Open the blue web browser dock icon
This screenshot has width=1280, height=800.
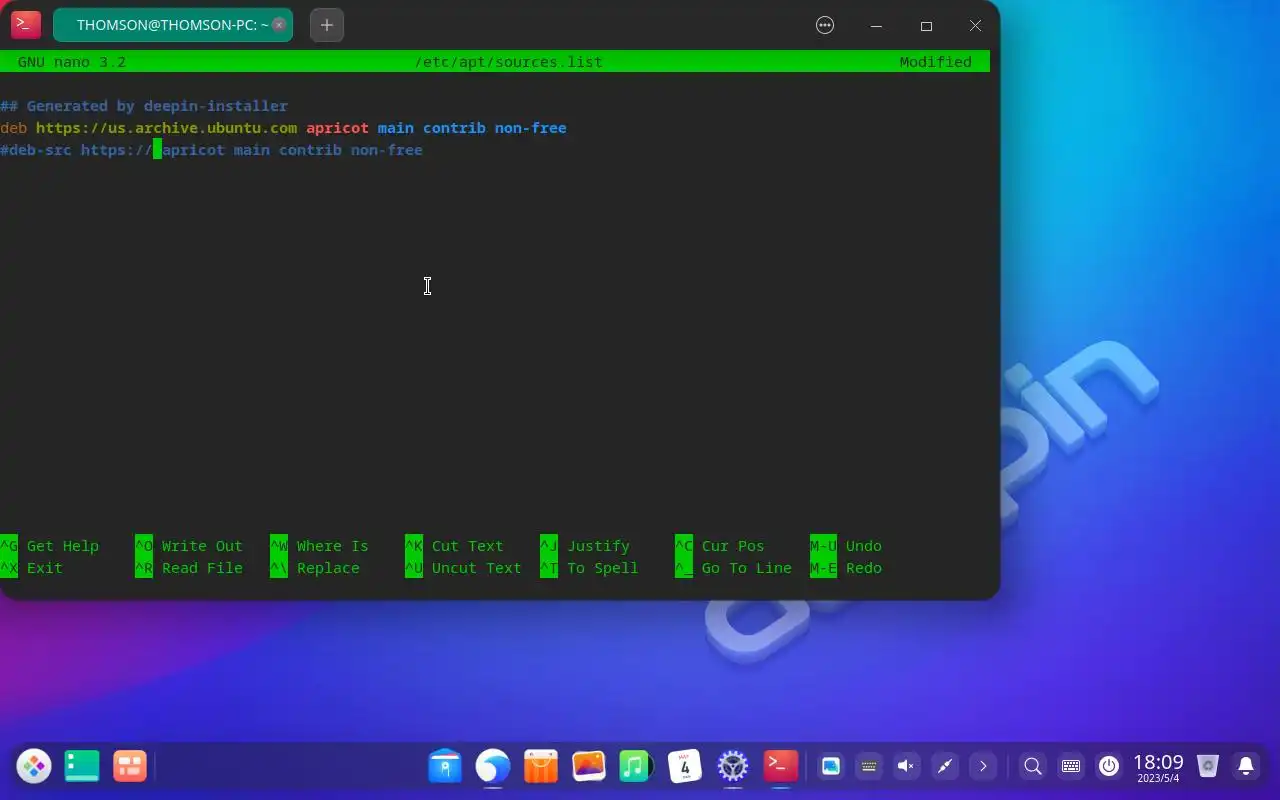pyautogui.click(x=493, y=767)
